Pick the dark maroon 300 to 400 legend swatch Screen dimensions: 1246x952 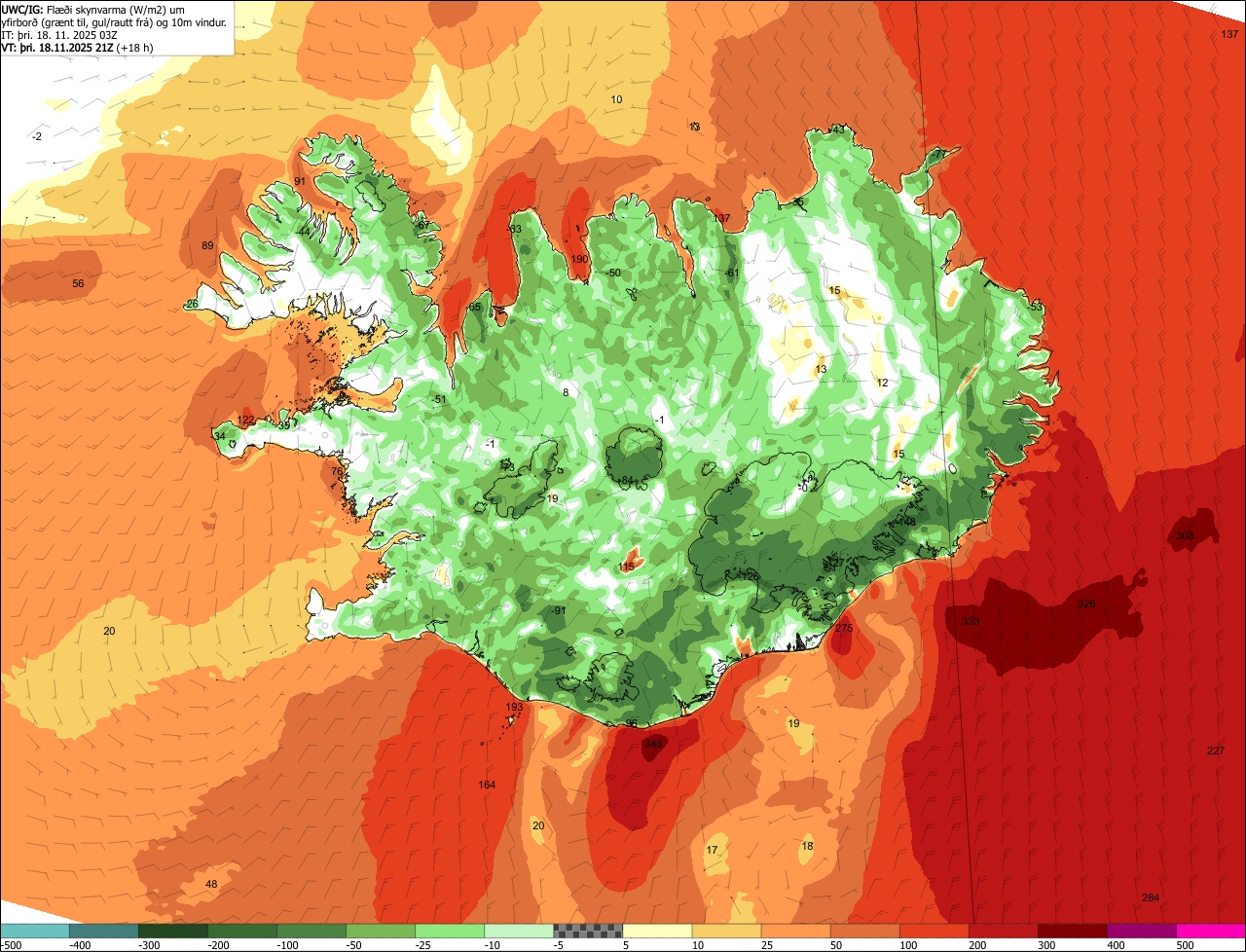1071,931
